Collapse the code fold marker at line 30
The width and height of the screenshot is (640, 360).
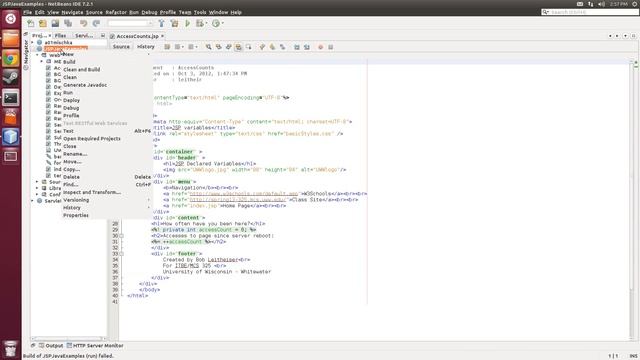[121, 236]
